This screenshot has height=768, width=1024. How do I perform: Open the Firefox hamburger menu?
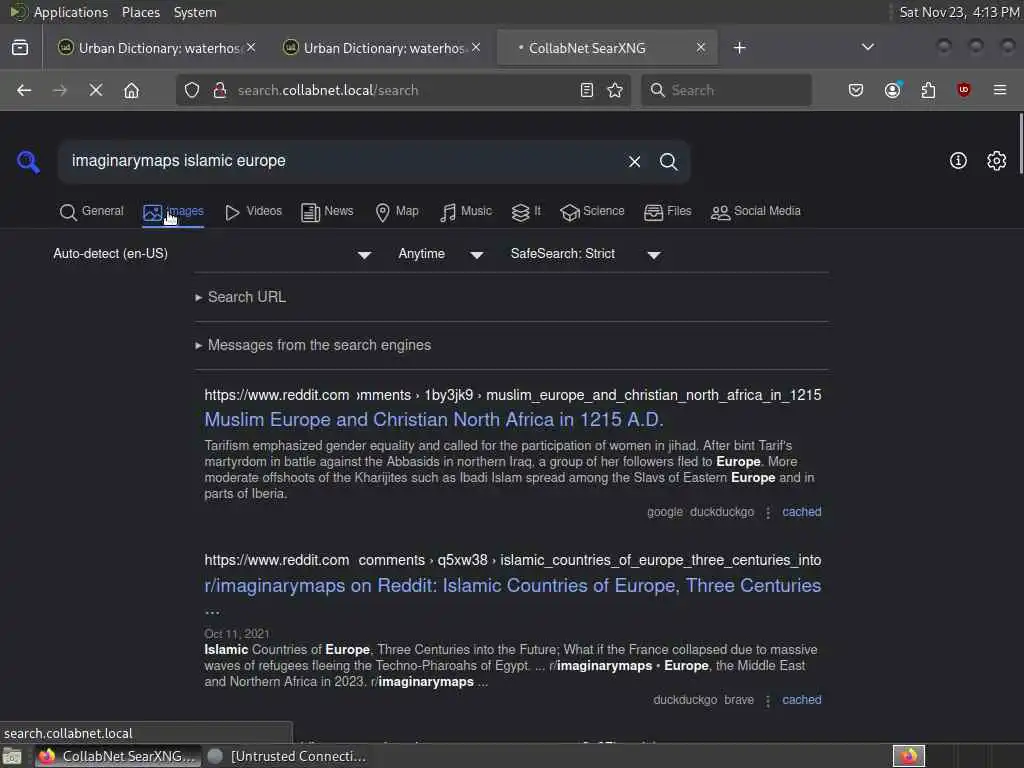999,90
